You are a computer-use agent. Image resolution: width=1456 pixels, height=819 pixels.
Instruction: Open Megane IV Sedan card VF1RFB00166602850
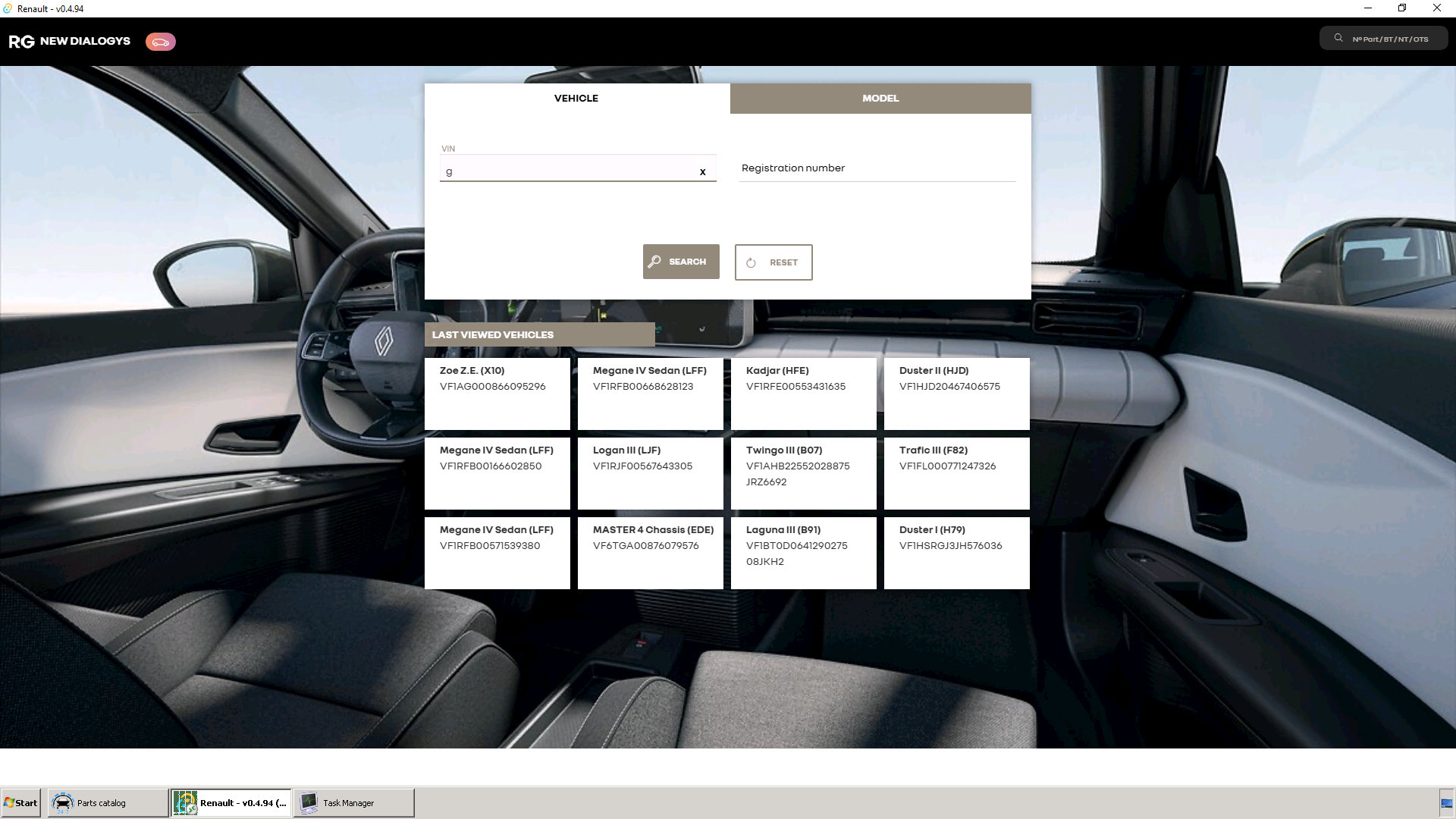497,473
